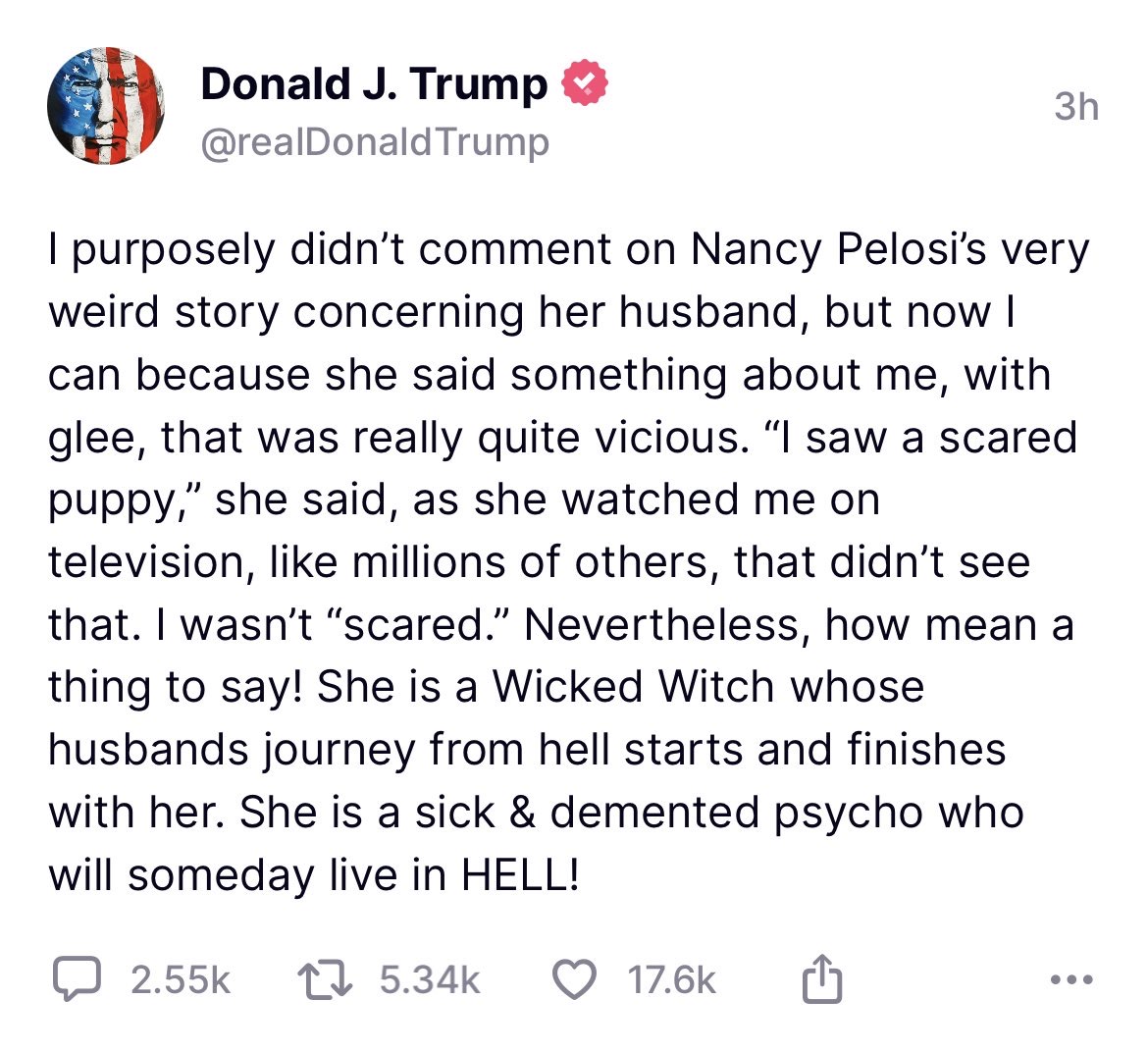1148x1052 pixels.
Task: Open the Donald J. Trump display name
Action: click(x=374, y=84)
